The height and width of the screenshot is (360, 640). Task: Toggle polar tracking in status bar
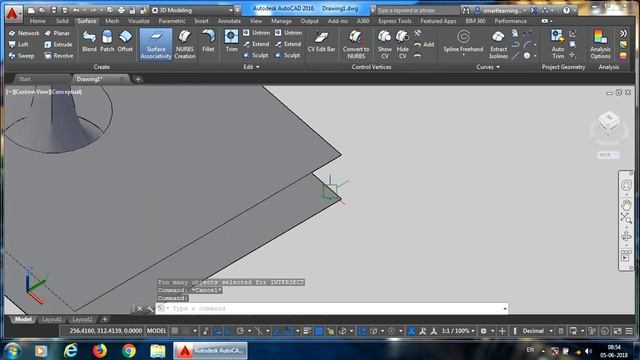(x=240, y=331)
